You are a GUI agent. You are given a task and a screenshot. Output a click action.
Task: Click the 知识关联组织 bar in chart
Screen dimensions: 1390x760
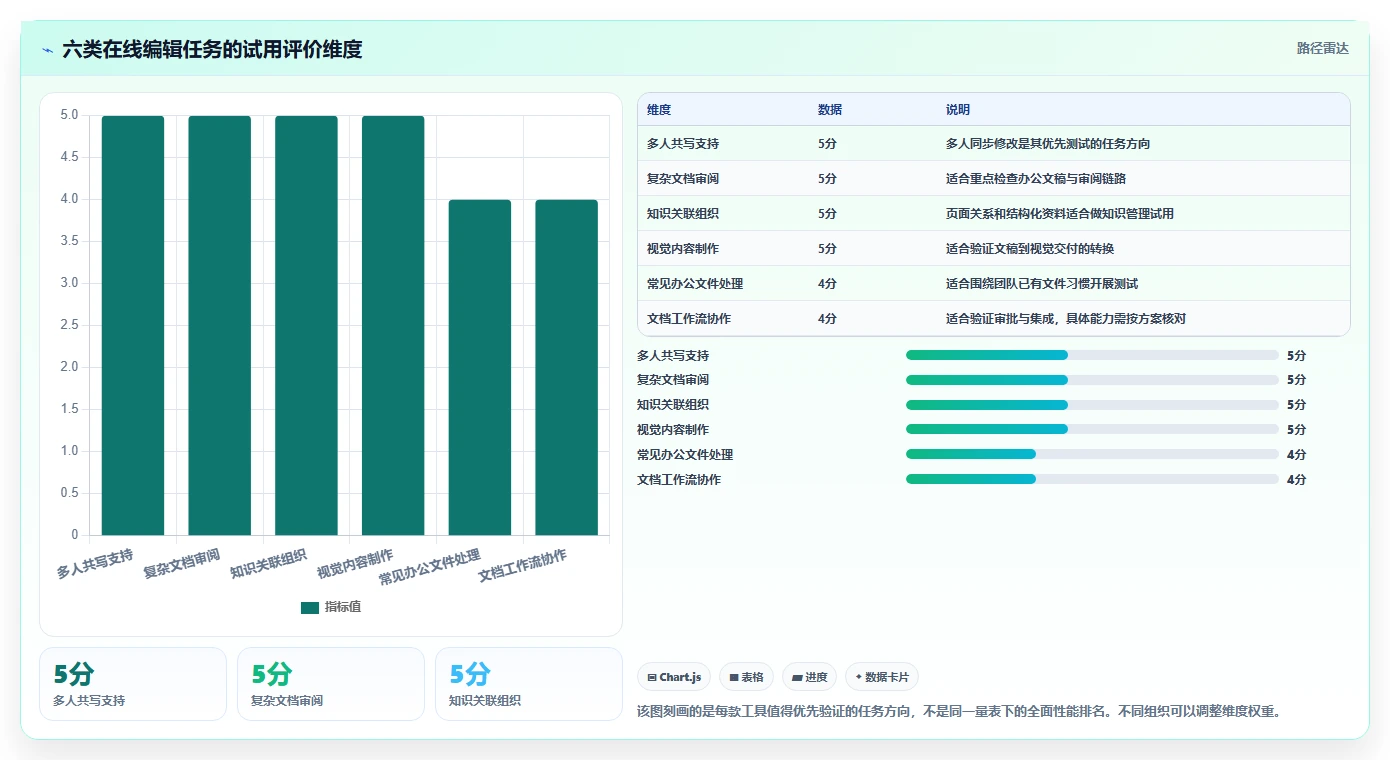click(x=306, y=325)
